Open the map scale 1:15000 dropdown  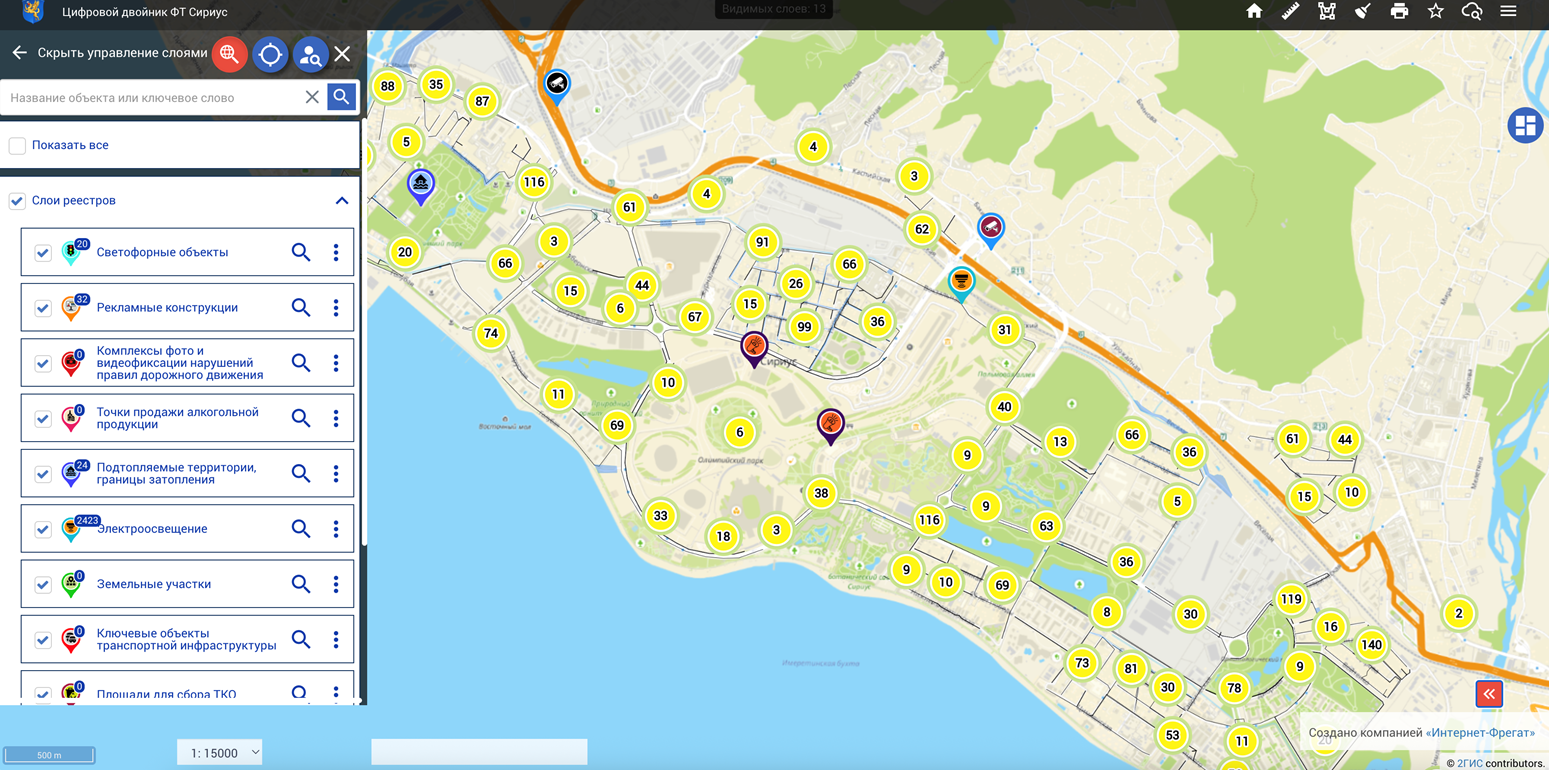220,752
